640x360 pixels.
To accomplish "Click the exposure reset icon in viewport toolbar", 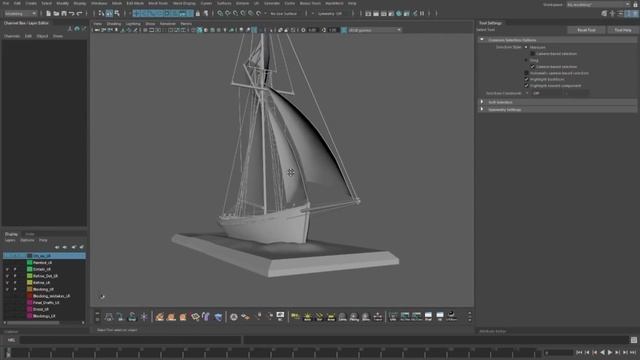I will (x=303, y=30).
